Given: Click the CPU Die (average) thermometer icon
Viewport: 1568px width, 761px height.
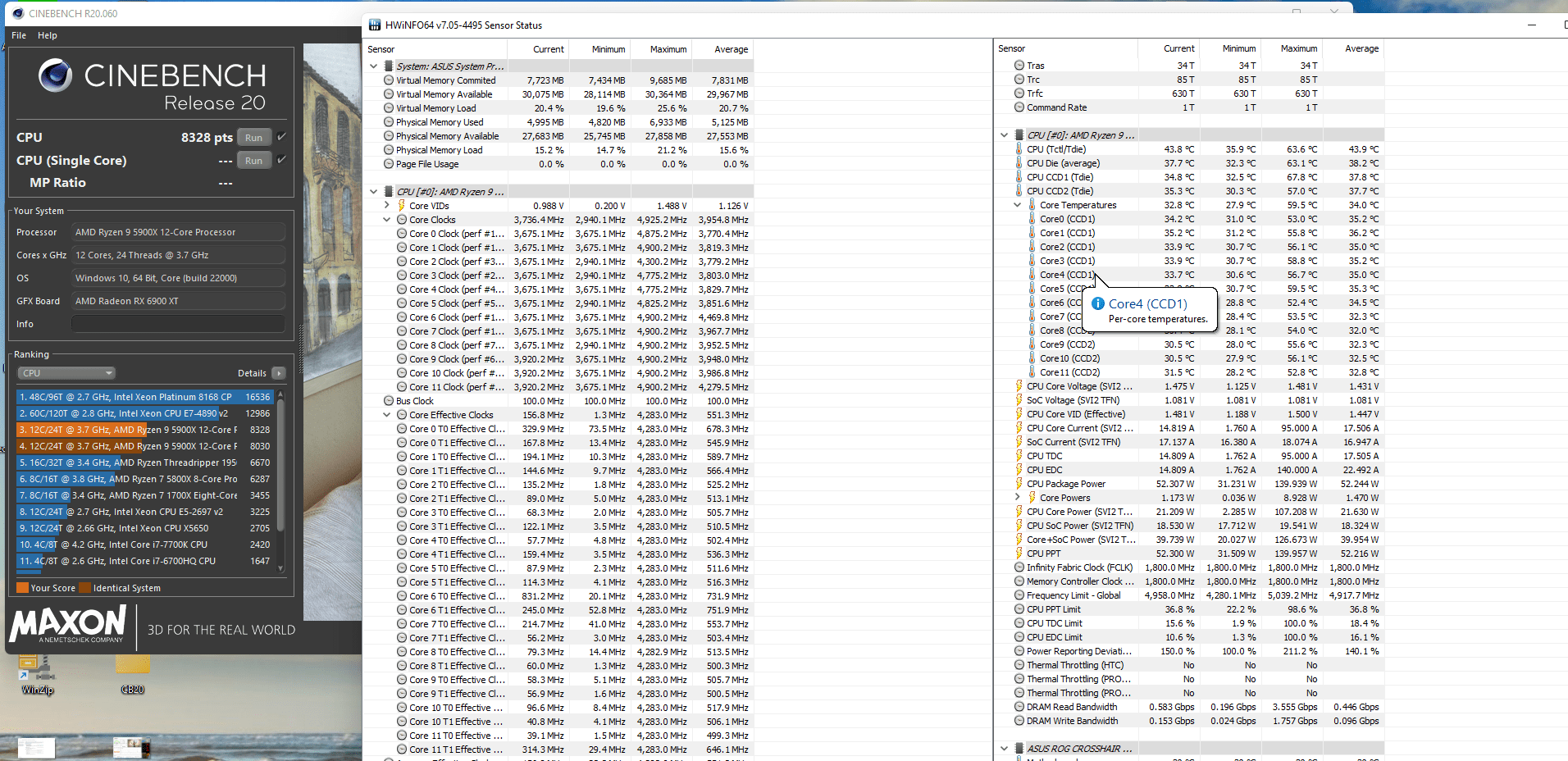Looking at the screenshot, I should pyautogui.click(x=1019, y=163).
